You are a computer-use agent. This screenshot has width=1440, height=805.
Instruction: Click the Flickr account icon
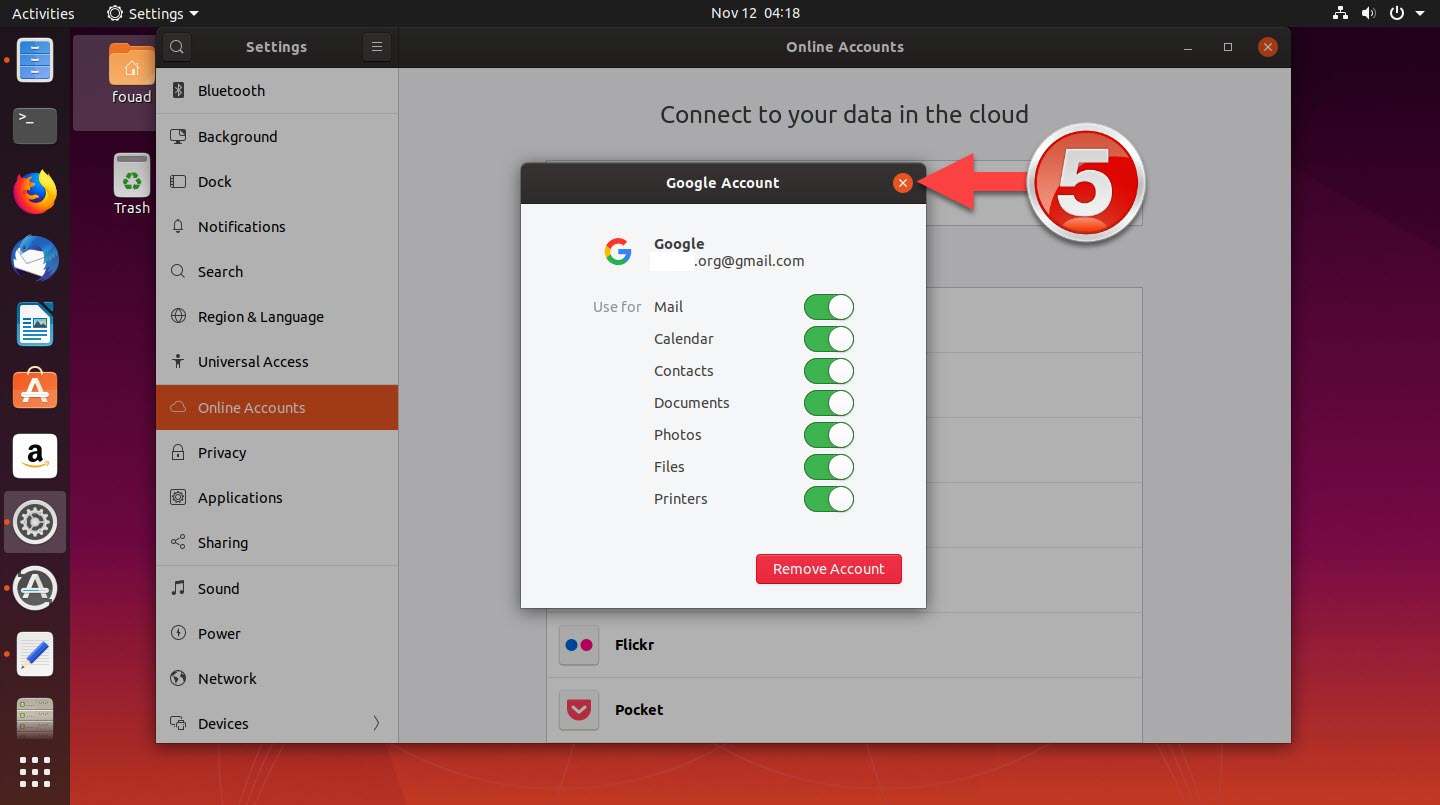pyautogui.click(x=579, y=645)
